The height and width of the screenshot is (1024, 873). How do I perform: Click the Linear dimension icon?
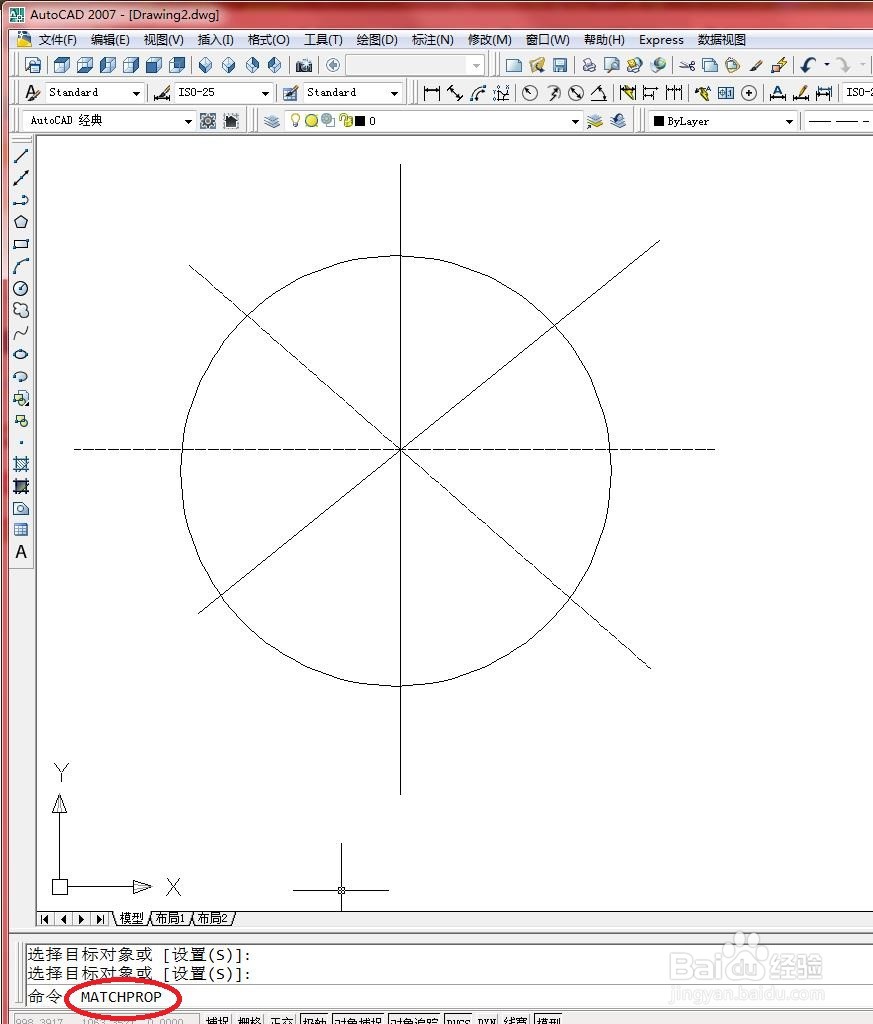point(432,93)
